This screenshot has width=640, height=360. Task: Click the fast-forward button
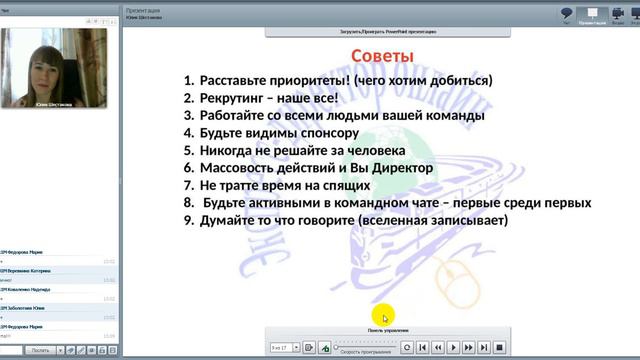469,348
